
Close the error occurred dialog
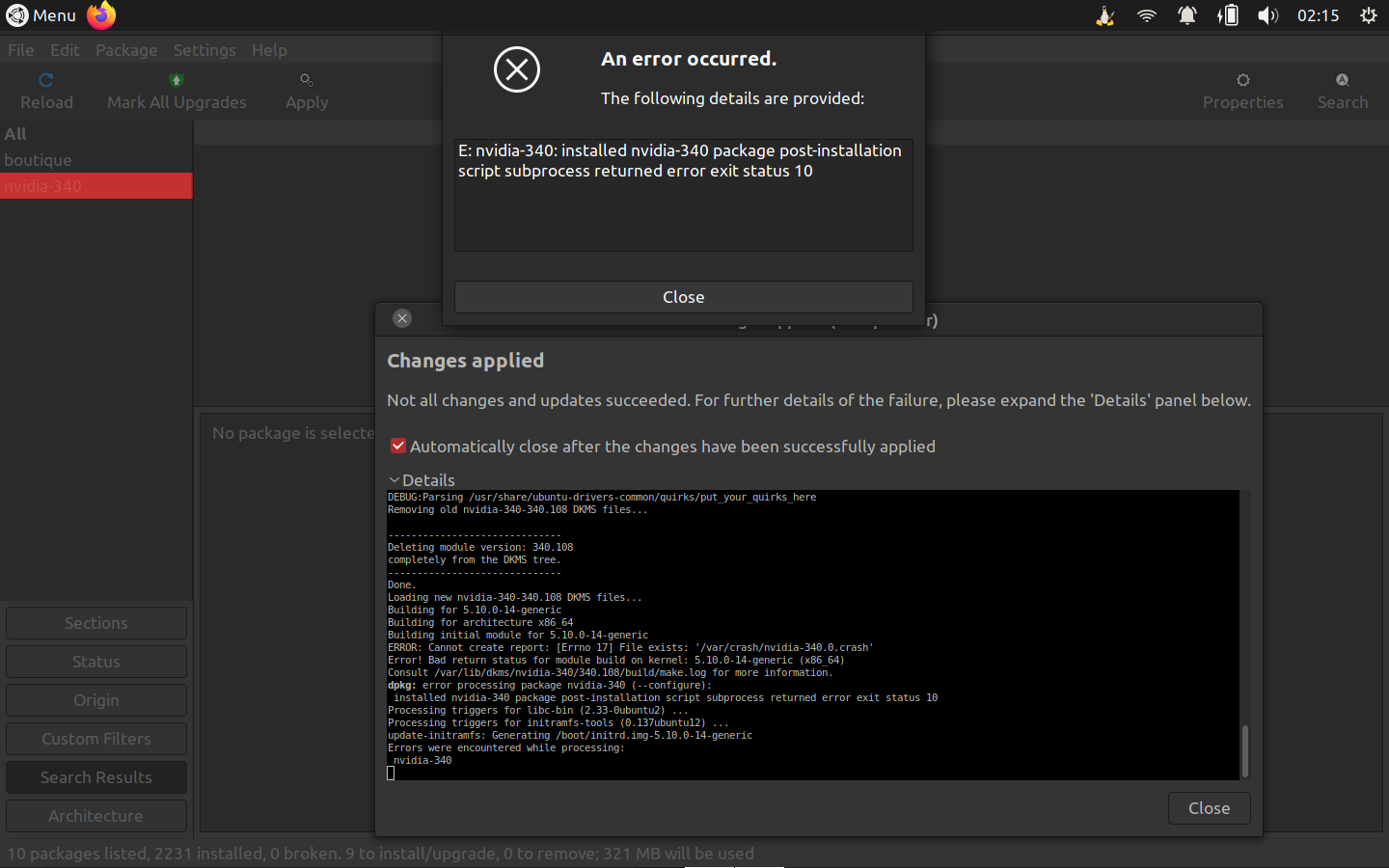683,297
